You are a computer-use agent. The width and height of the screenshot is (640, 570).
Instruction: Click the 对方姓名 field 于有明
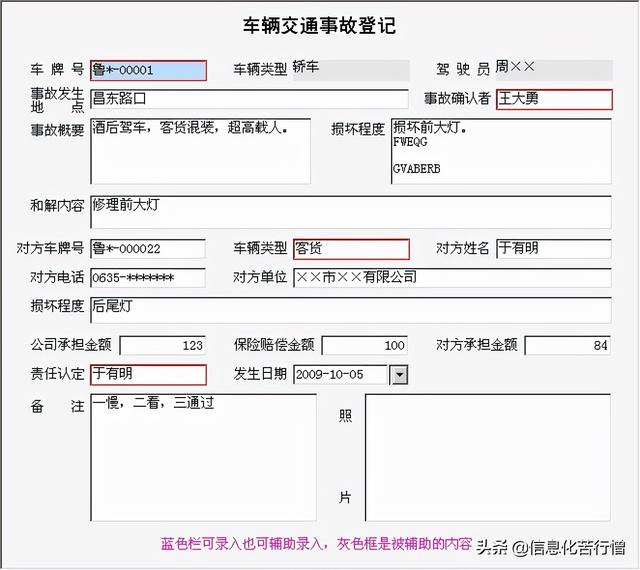pyautogui.click(x=554, y=249)
